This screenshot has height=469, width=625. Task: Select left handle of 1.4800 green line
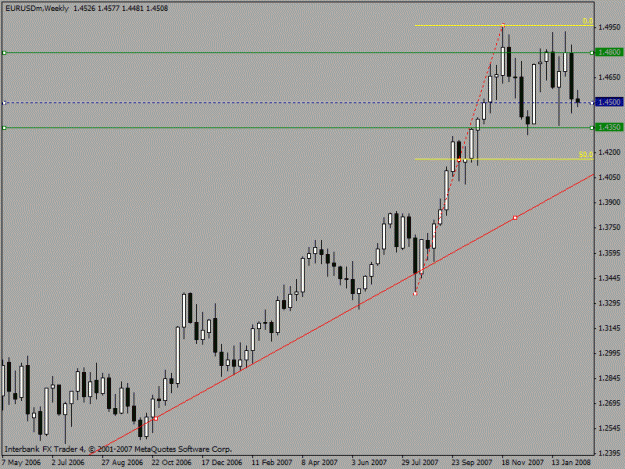pos(4,53)
